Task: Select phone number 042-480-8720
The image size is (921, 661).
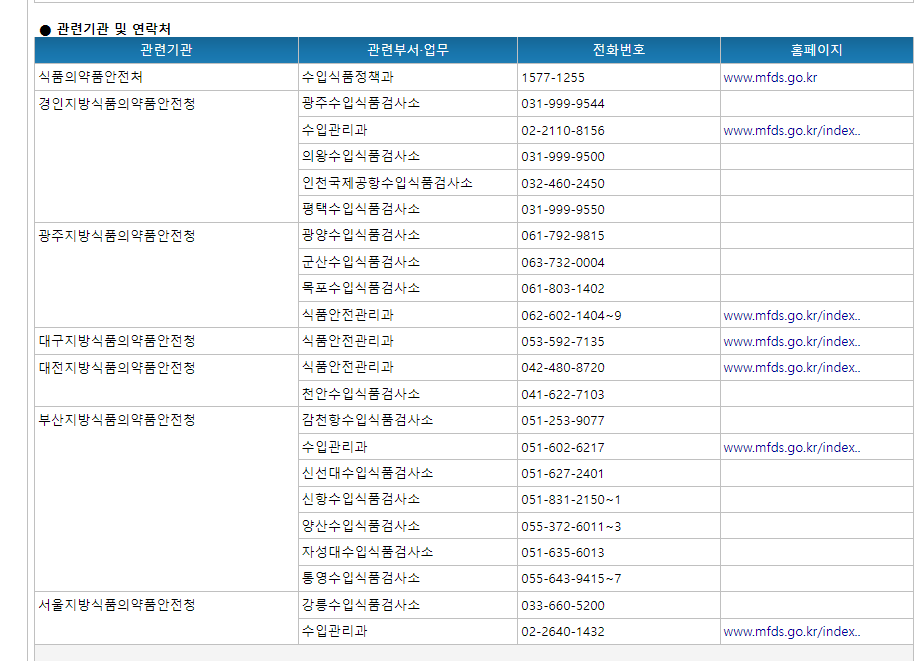Action: [x=563, y=368]
